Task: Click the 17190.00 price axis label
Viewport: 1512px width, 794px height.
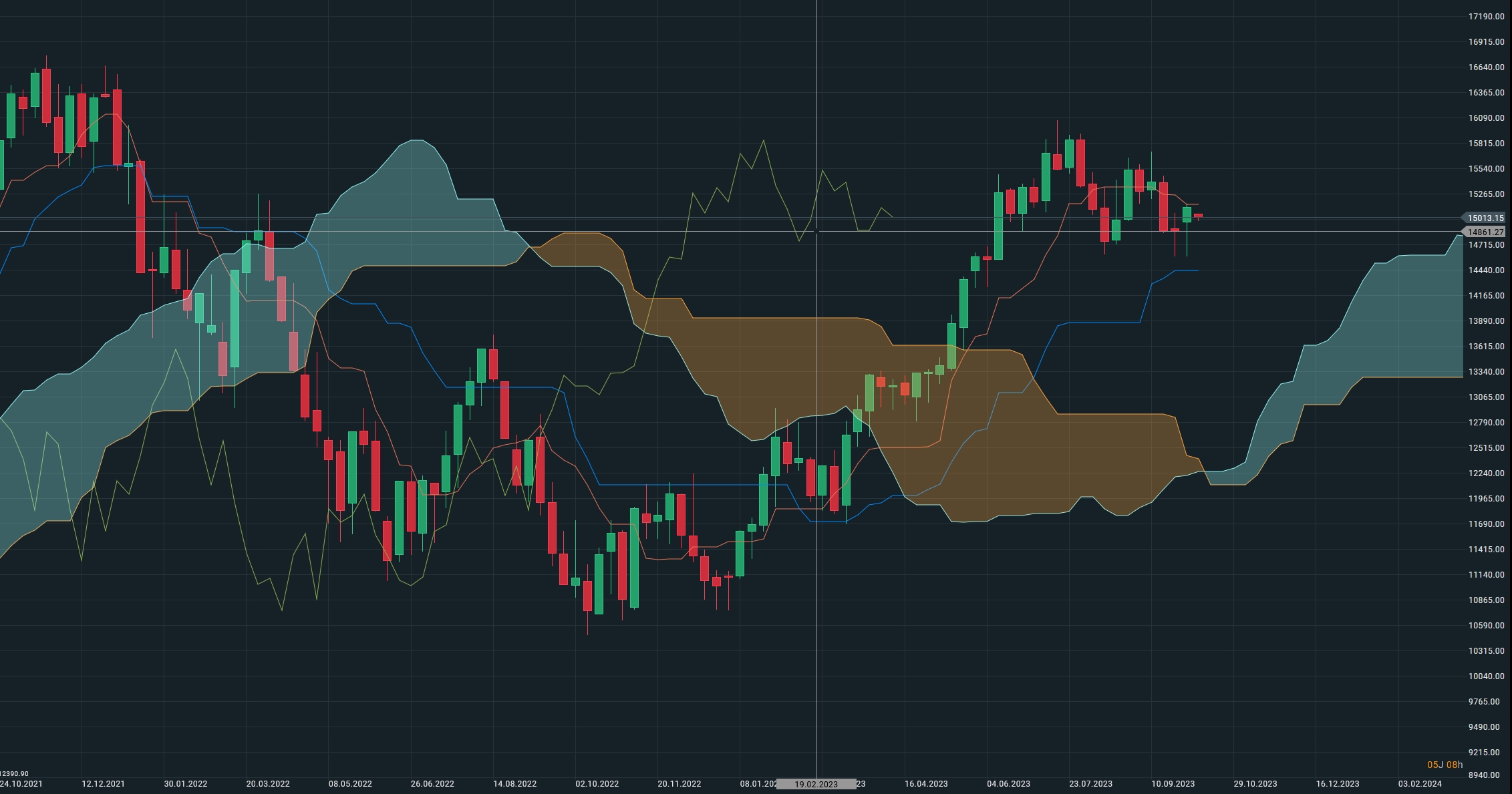Action: pyautogui.click(x=1485, y=17)
